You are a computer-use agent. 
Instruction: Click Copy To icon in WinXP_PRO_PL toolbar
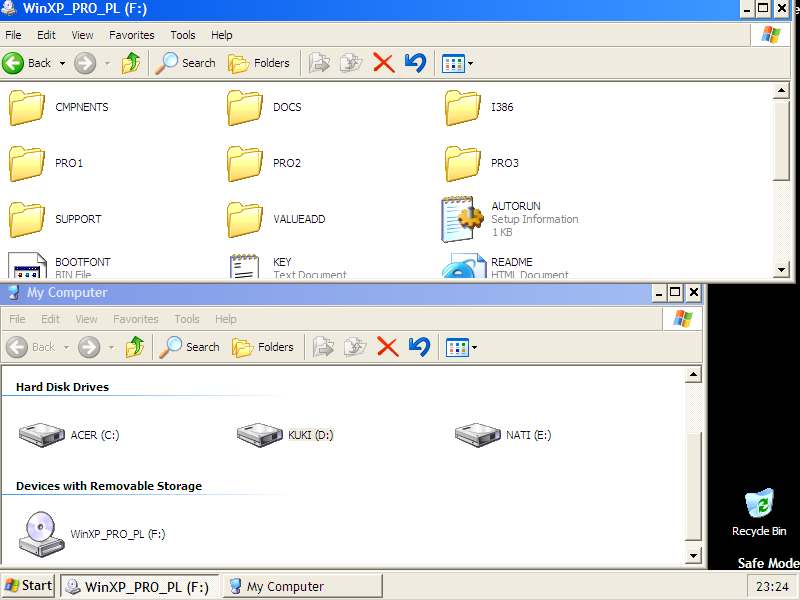point(352,63)
